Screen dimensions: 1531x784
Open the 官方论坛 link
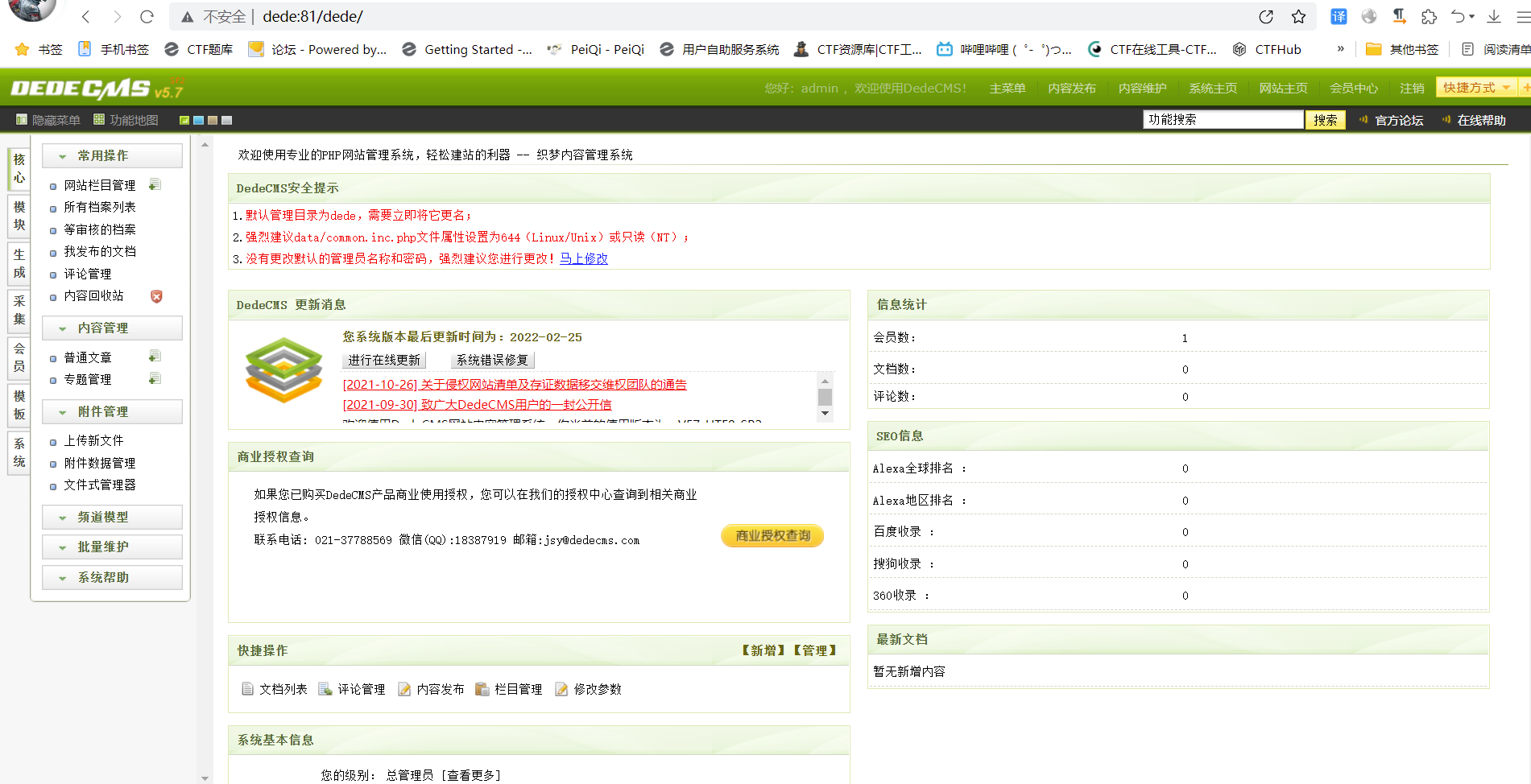click(x=1399, y=120)
